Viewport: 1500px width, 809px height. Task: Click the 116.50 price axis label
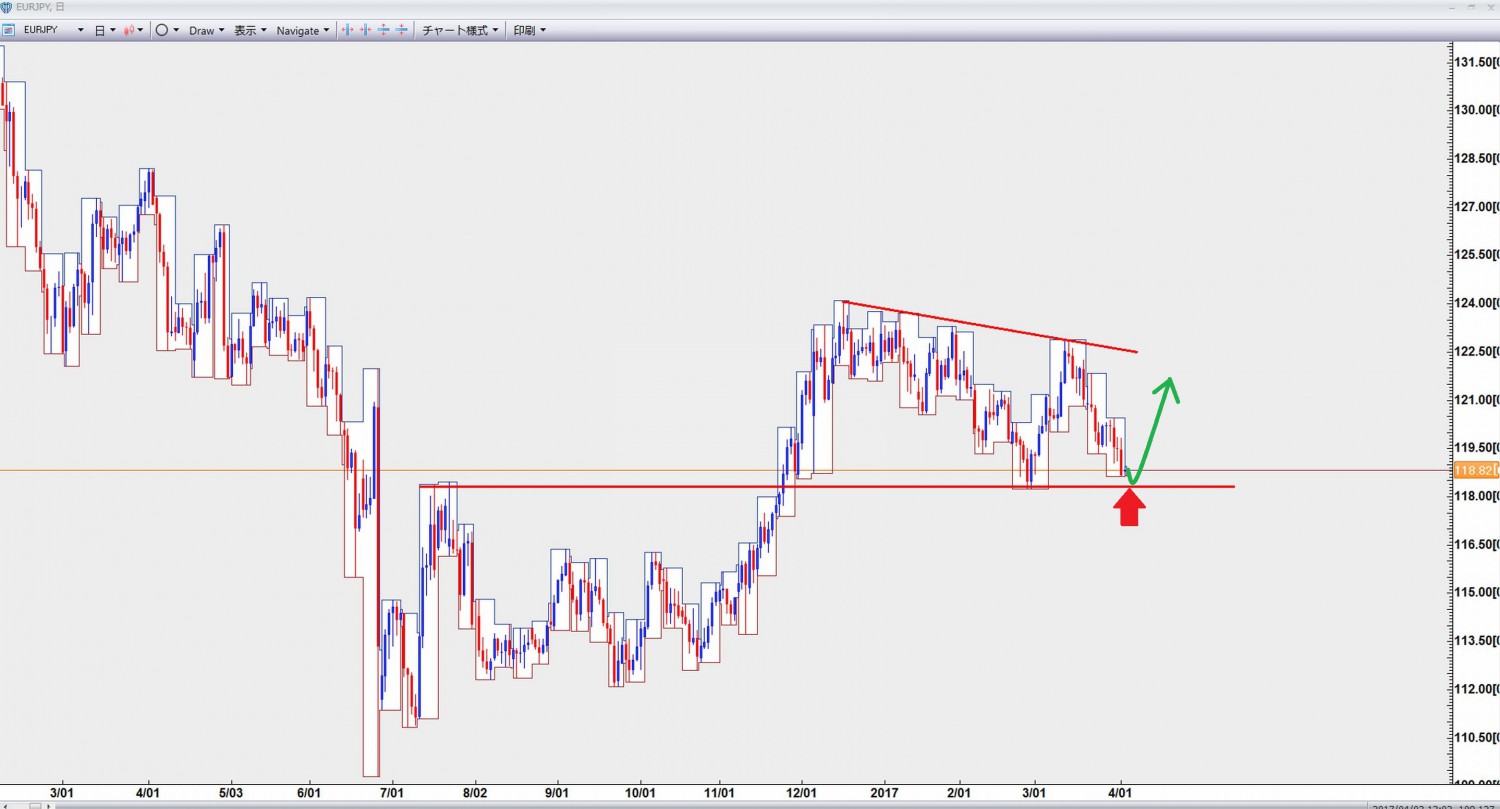pyautogui.click(x=1475, y=545)
